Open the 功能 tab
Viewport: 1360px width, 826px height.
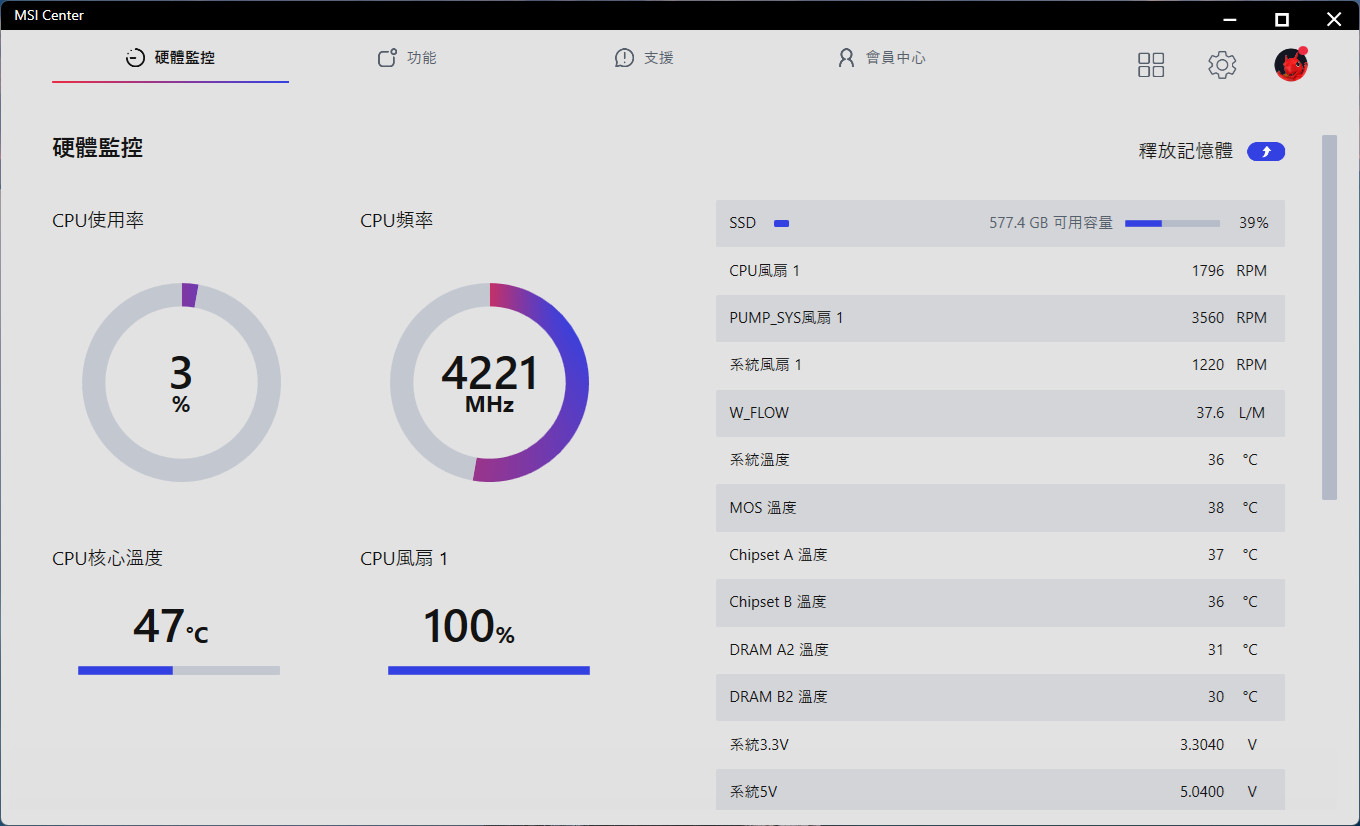tap(407, 58)
